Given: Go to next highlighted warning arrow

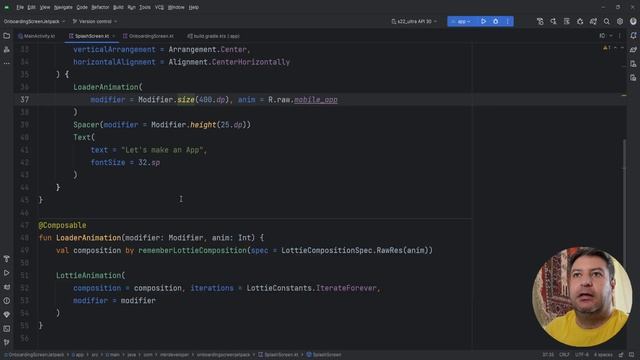Looking at the screenshot, I should [622, 48].
